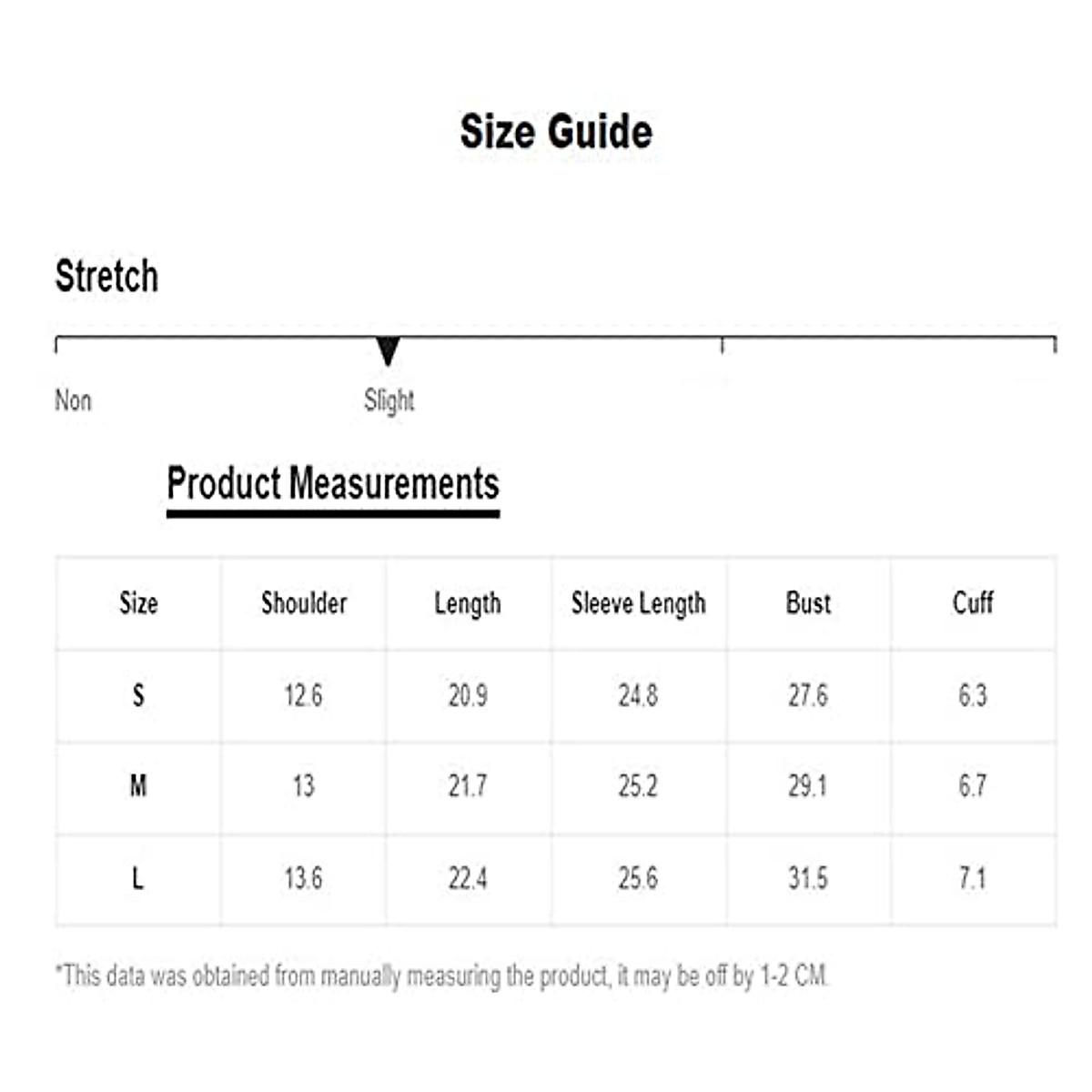Viewport: 1092px width, 1092px height.
Task: Click the Cuff column header
Action: tap(973, 603)
